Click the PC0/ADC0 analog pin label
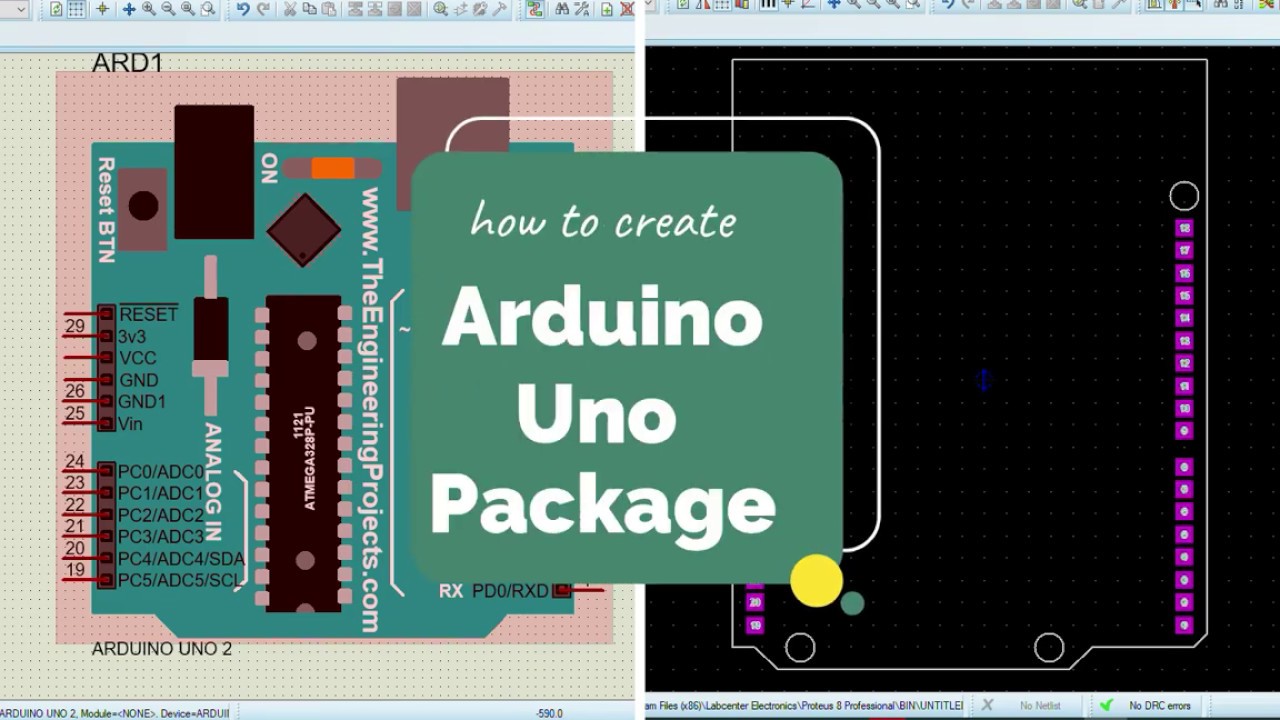Screen dimensions: 1280x720 coord(161,472)
